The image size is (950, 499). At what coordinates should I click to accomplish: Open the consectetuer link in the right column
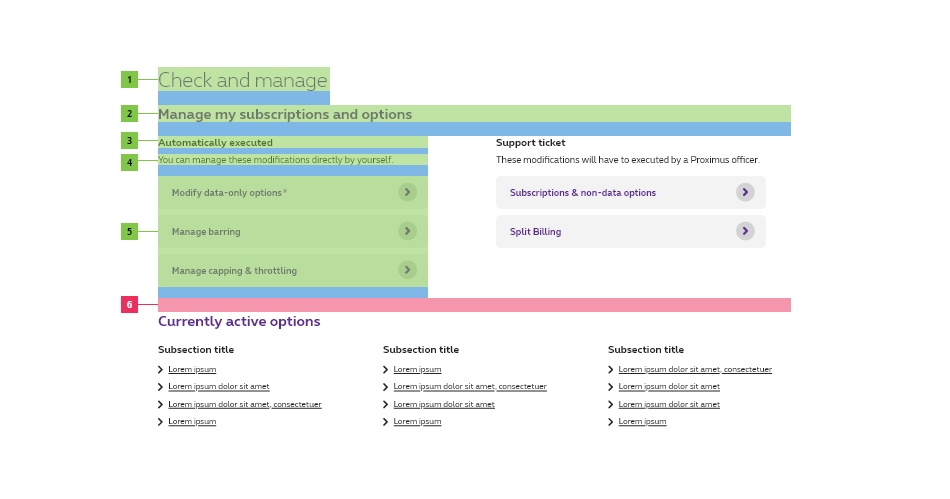click(694, 370)
